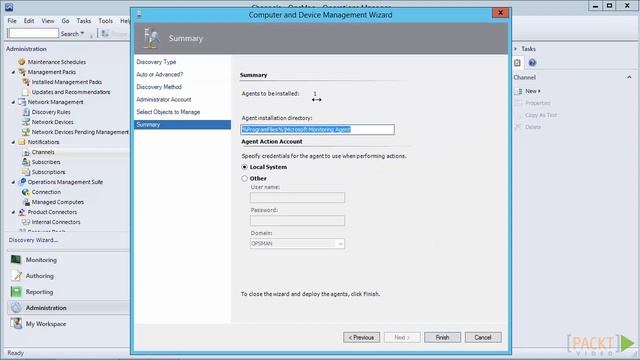The image size is (640, 360).
Task: Select the Other account radio button
Action: click(x=244, y=178)
